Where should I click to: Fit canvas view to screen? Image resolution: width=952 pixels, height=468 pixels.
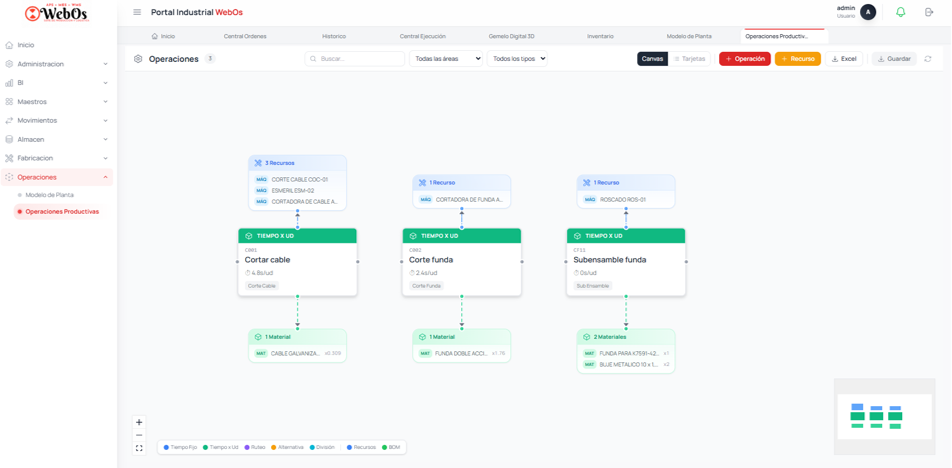coord(139,448)
